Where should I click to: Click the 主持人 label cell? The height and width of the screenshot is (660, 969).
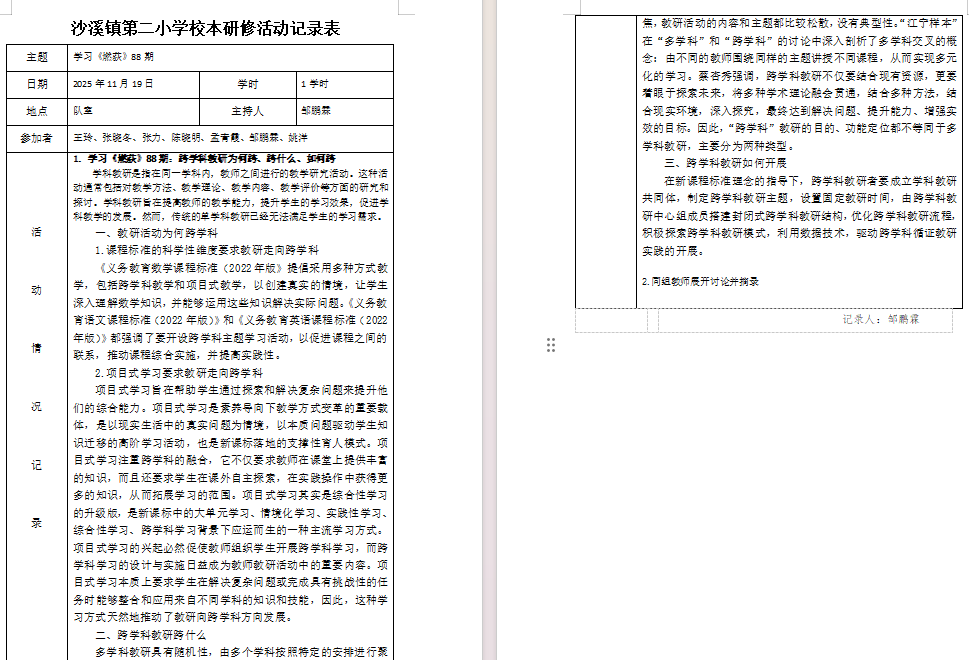click(x=247, y=111)
